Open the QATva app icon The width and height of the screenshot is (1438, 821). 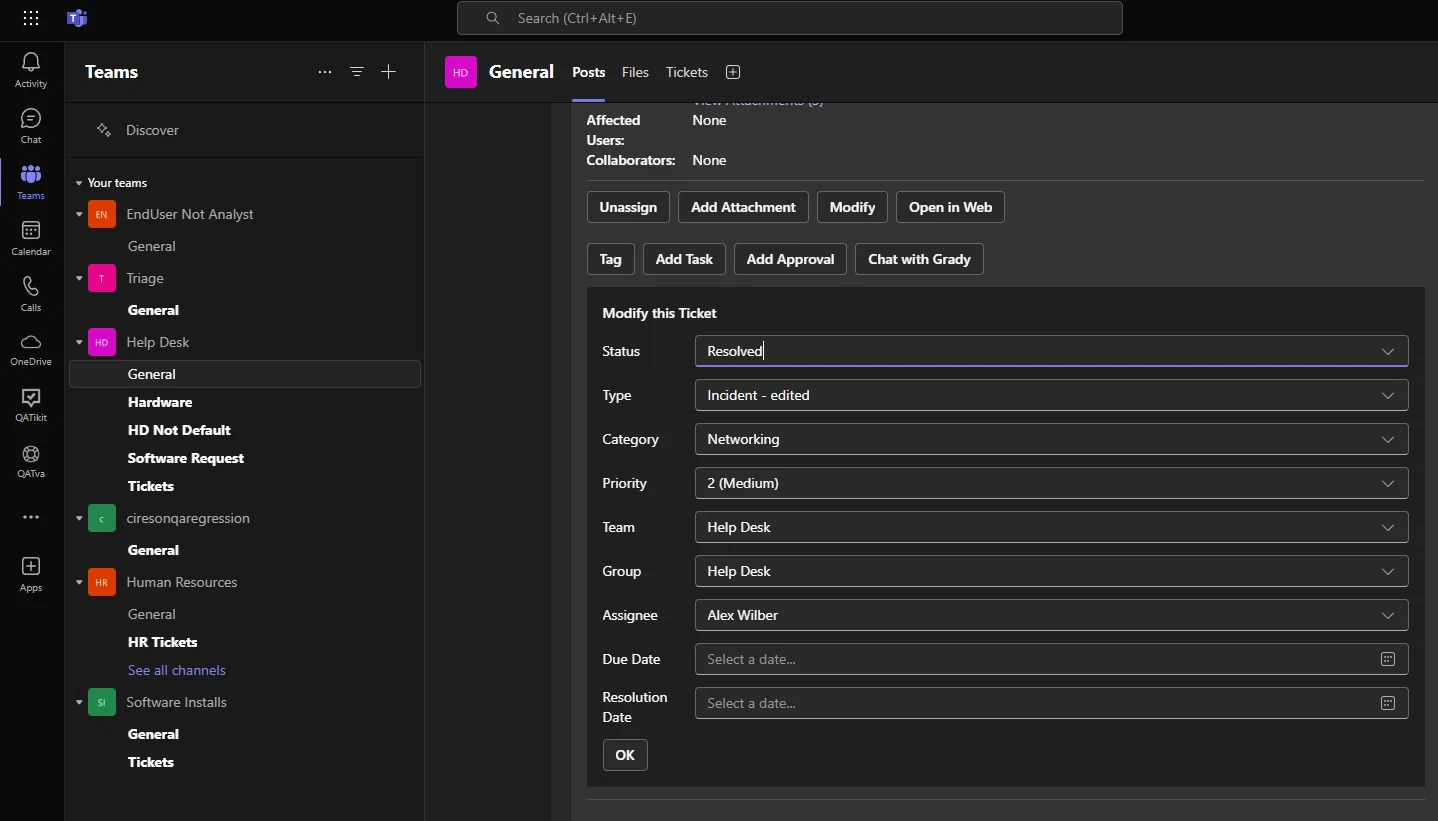[31, 462]
